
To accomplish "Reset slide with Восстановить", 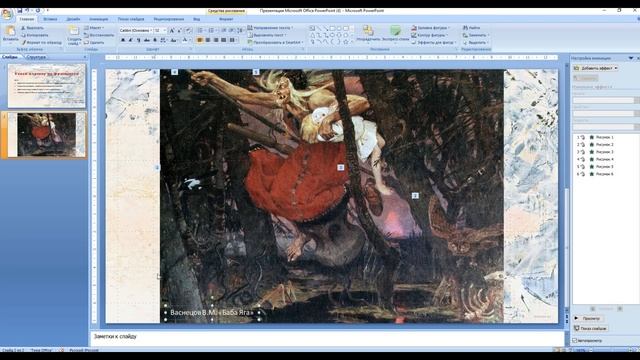I will [x=99, y=35].
